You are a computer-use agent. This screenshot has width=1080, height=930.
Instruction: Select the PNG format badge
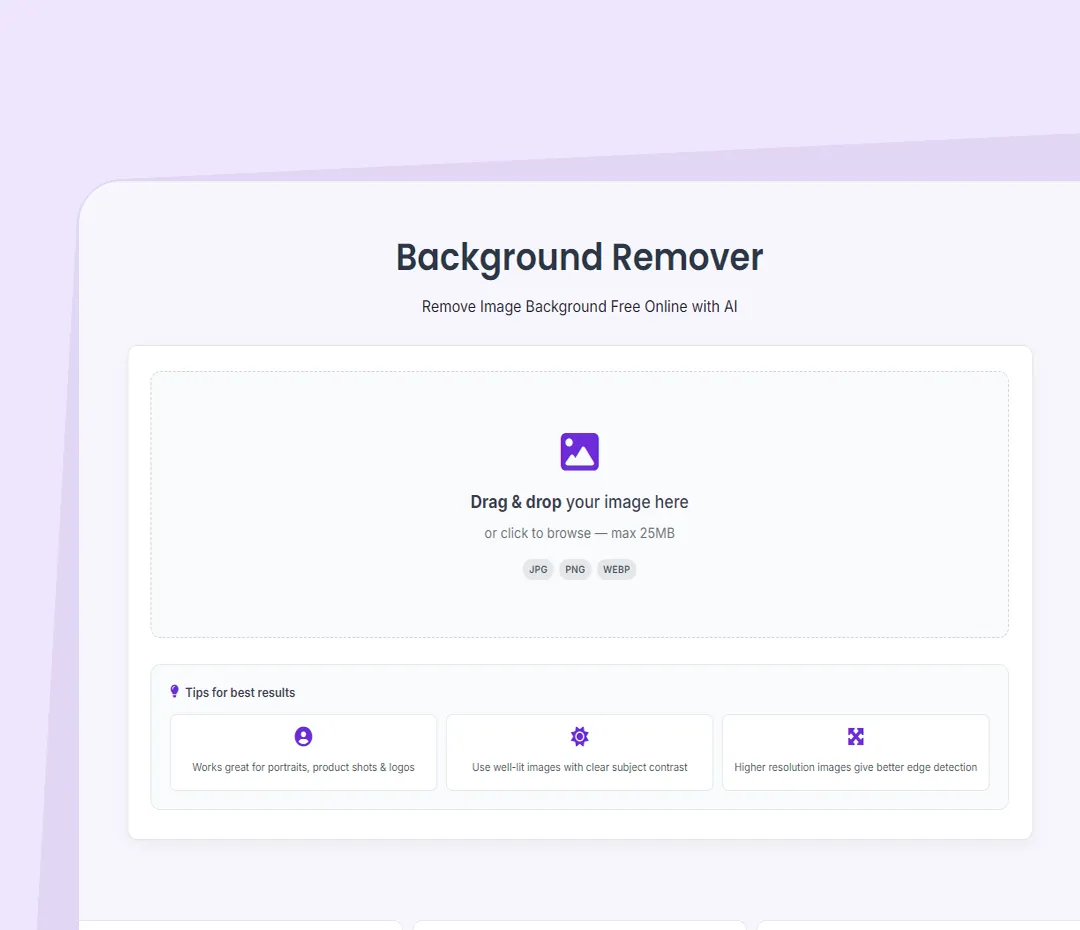(574, 569)
